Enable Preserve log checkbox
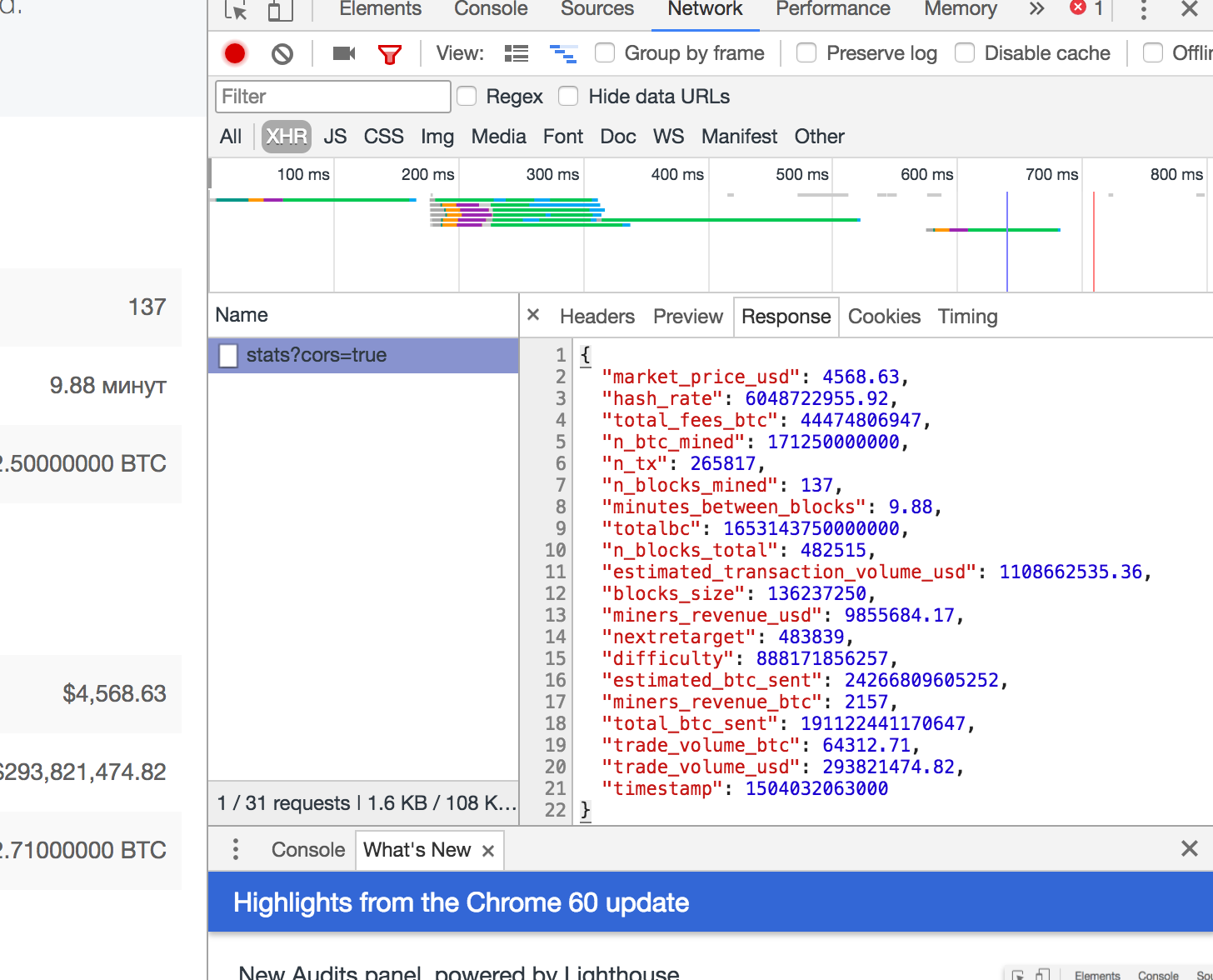The height and width of the screenshot is (980, 1213). click(806, 53)
